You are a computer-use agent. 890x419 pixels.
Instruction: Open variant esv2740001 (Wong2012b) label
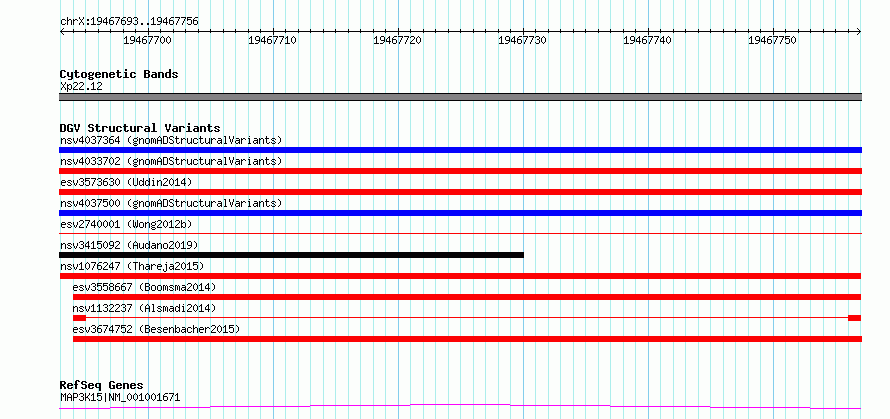point(126,224)
